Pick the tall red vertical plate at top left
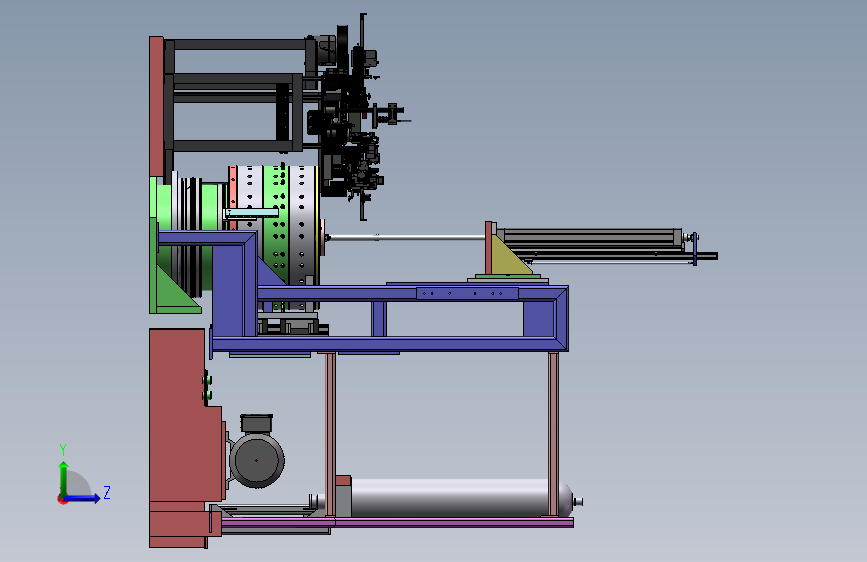The image size is (867, 562). pos(156,107)
